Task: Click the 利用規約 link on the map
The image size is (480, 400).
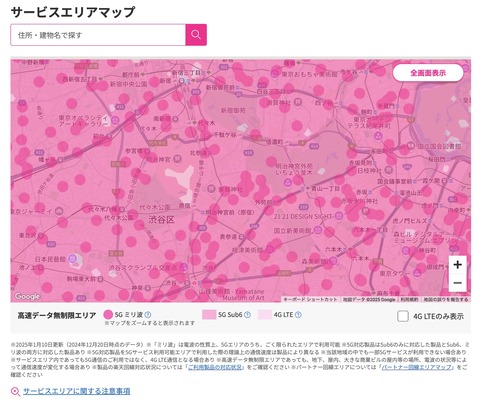Action: pos(409,300)
